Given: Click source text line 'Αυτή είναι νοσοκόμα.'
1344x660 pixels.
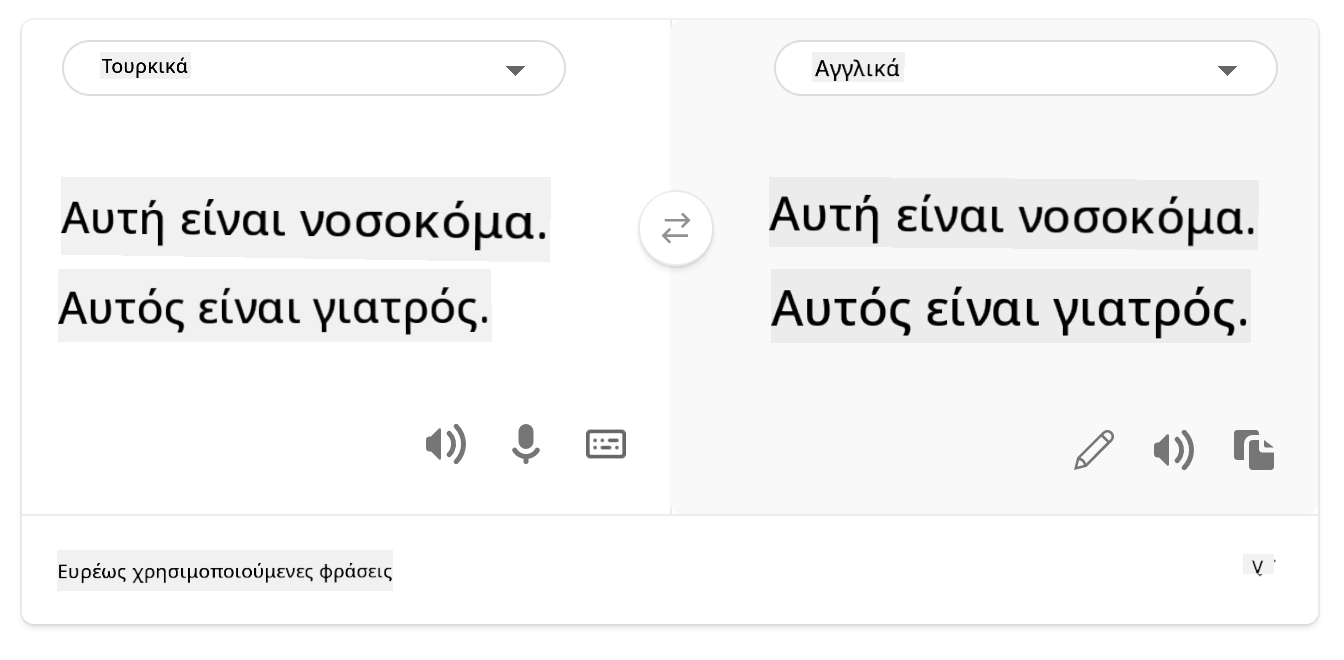Looking at the screenshot, I should point(305,219).
